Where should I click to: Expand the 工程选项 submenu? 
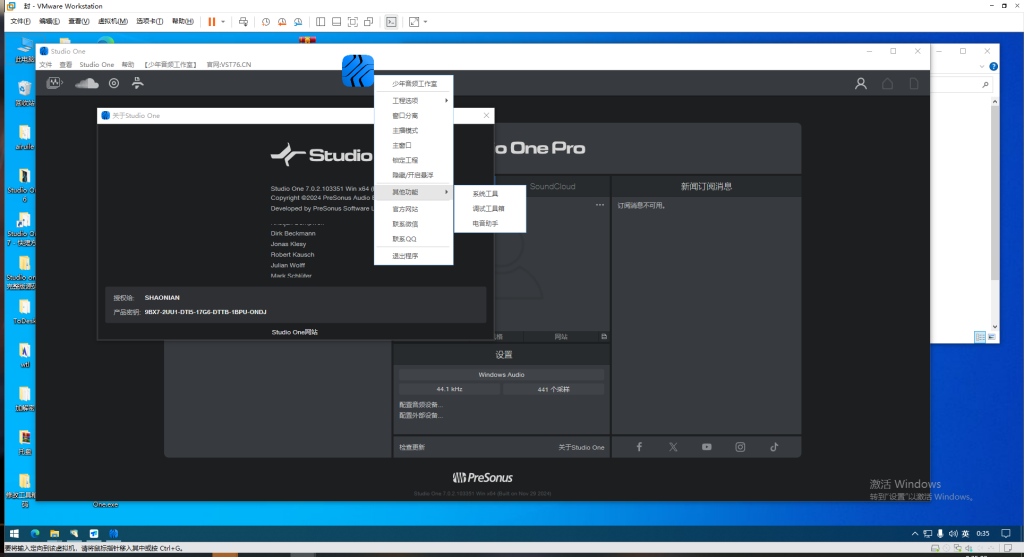pos(413,101)
